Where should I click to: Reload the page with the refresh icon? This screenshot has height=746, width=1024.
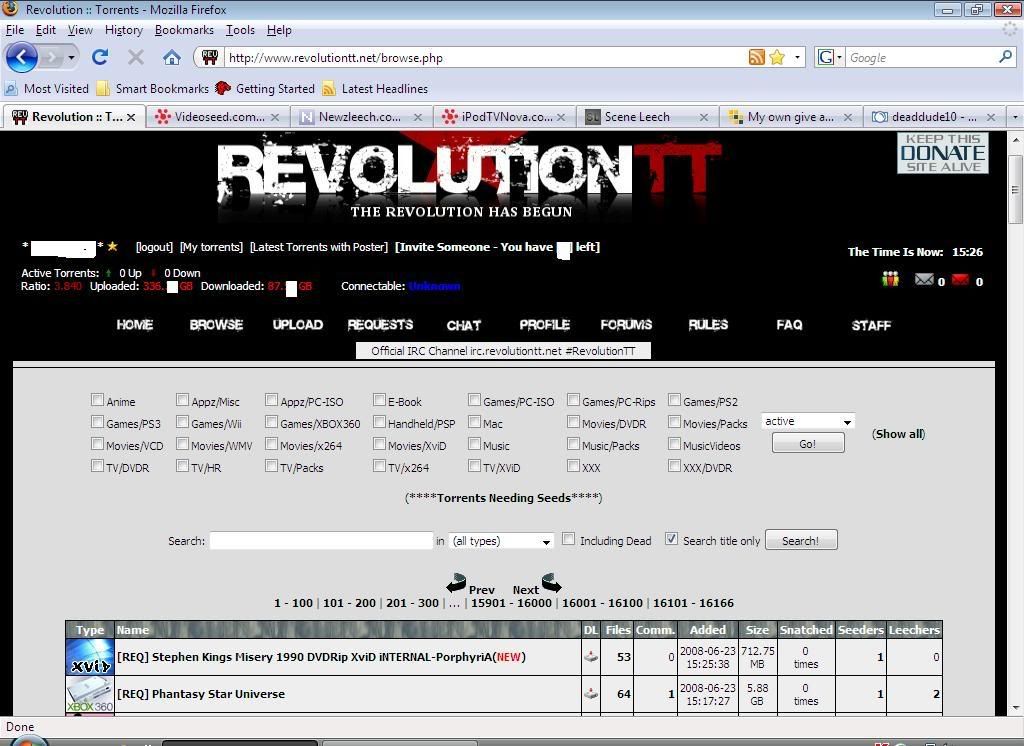click(x=100, y=57)
